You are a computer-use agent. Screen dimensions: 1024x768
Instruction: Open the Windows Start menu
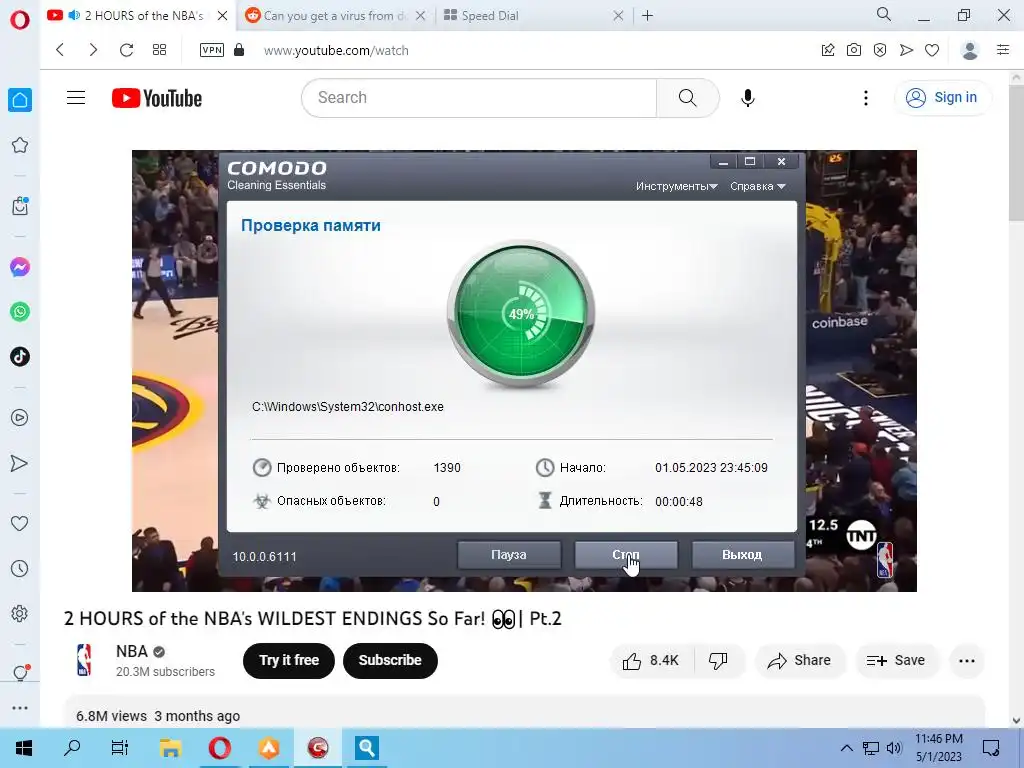24,748
